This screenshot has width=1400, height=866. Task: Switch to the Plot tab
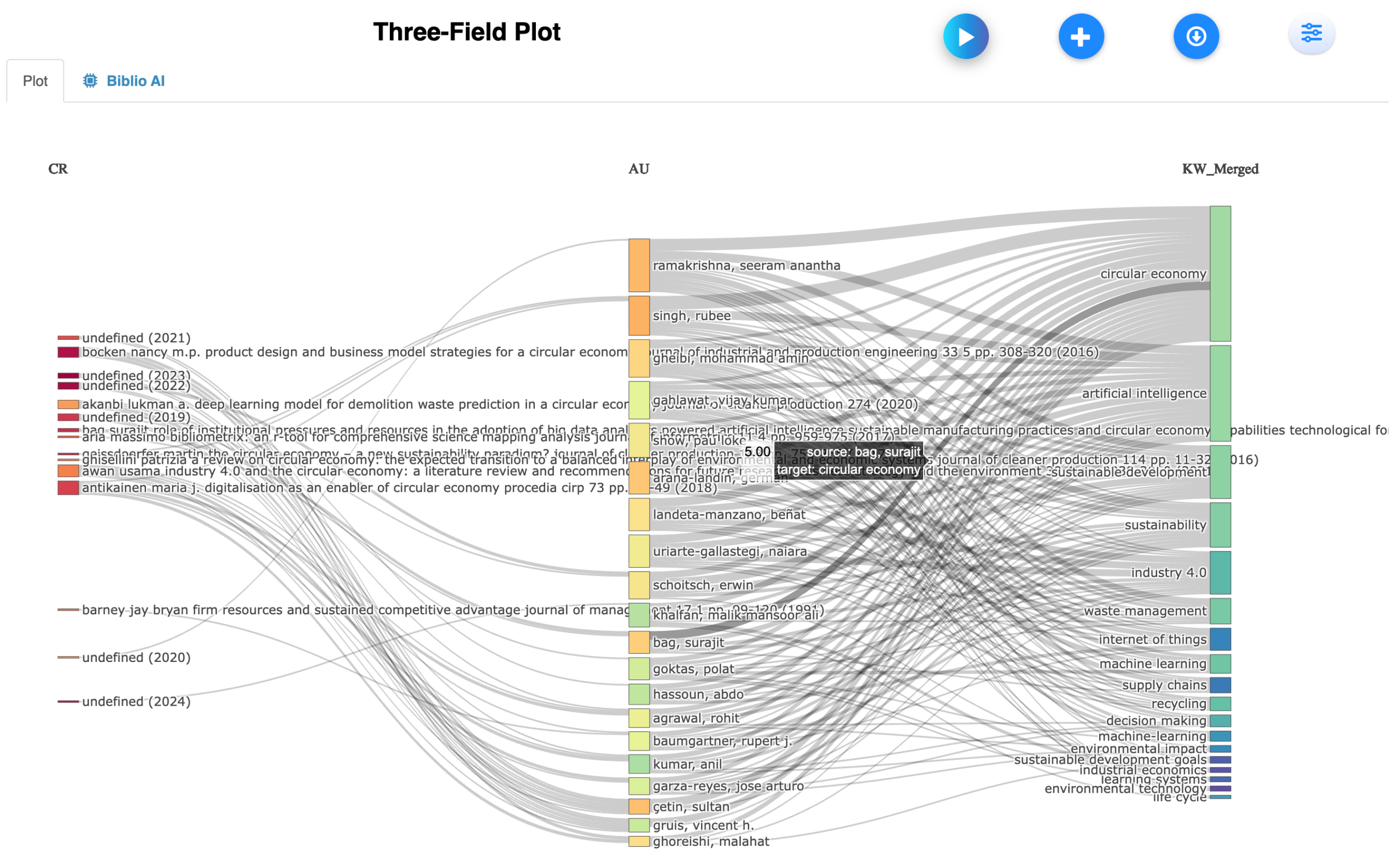click(x=35, y=82)
